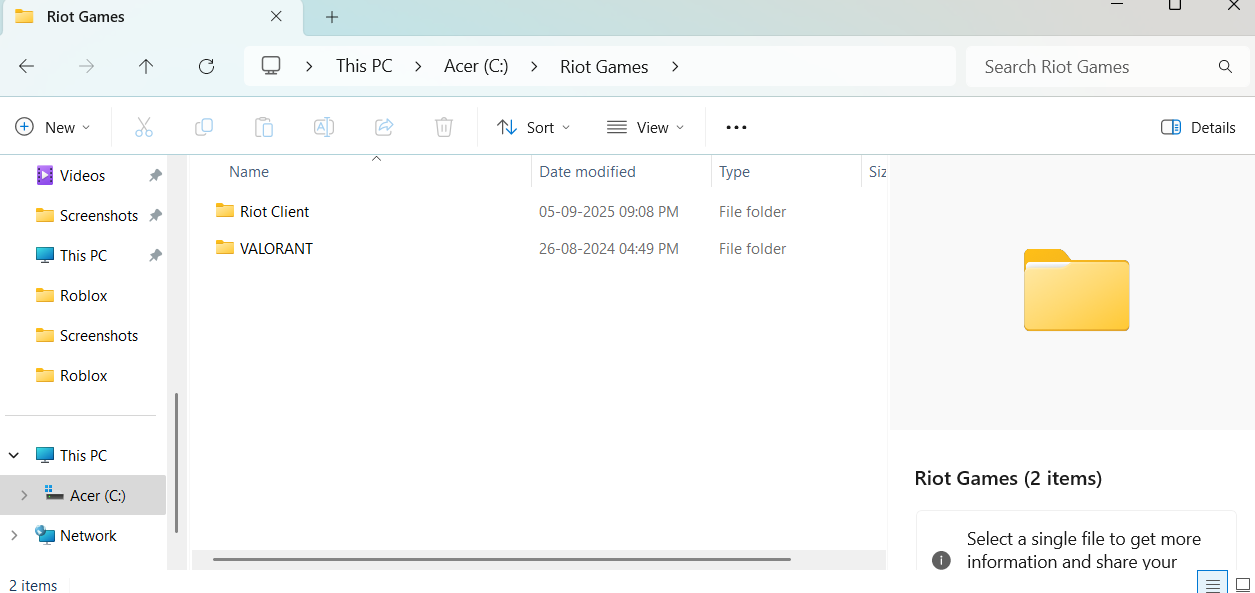The height and width of the screenshot is (593, 1255).
Task: Click the Paste clipboard icon
Action: point(264,127)
